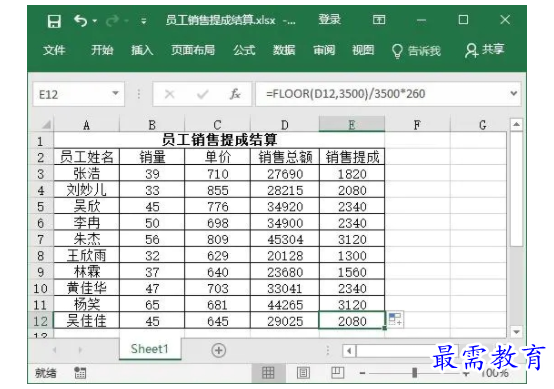Click the cell with name 张浩
This screenshot has width=554, height=389.
87,173
